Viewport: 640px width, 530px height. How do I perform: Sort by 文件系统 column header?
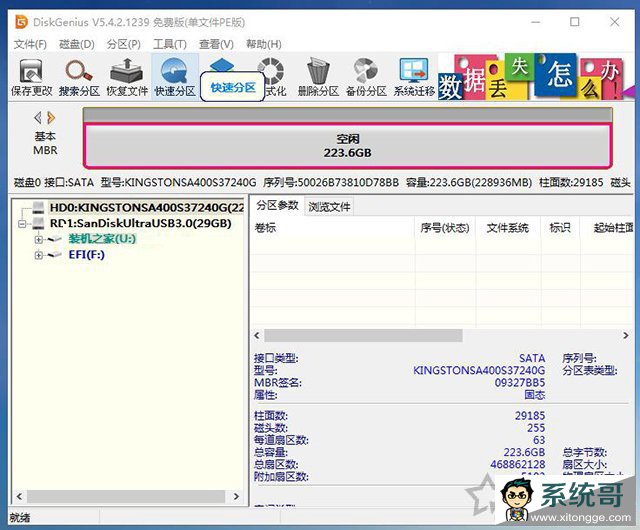pyautogui.click(x=507, y=228)
